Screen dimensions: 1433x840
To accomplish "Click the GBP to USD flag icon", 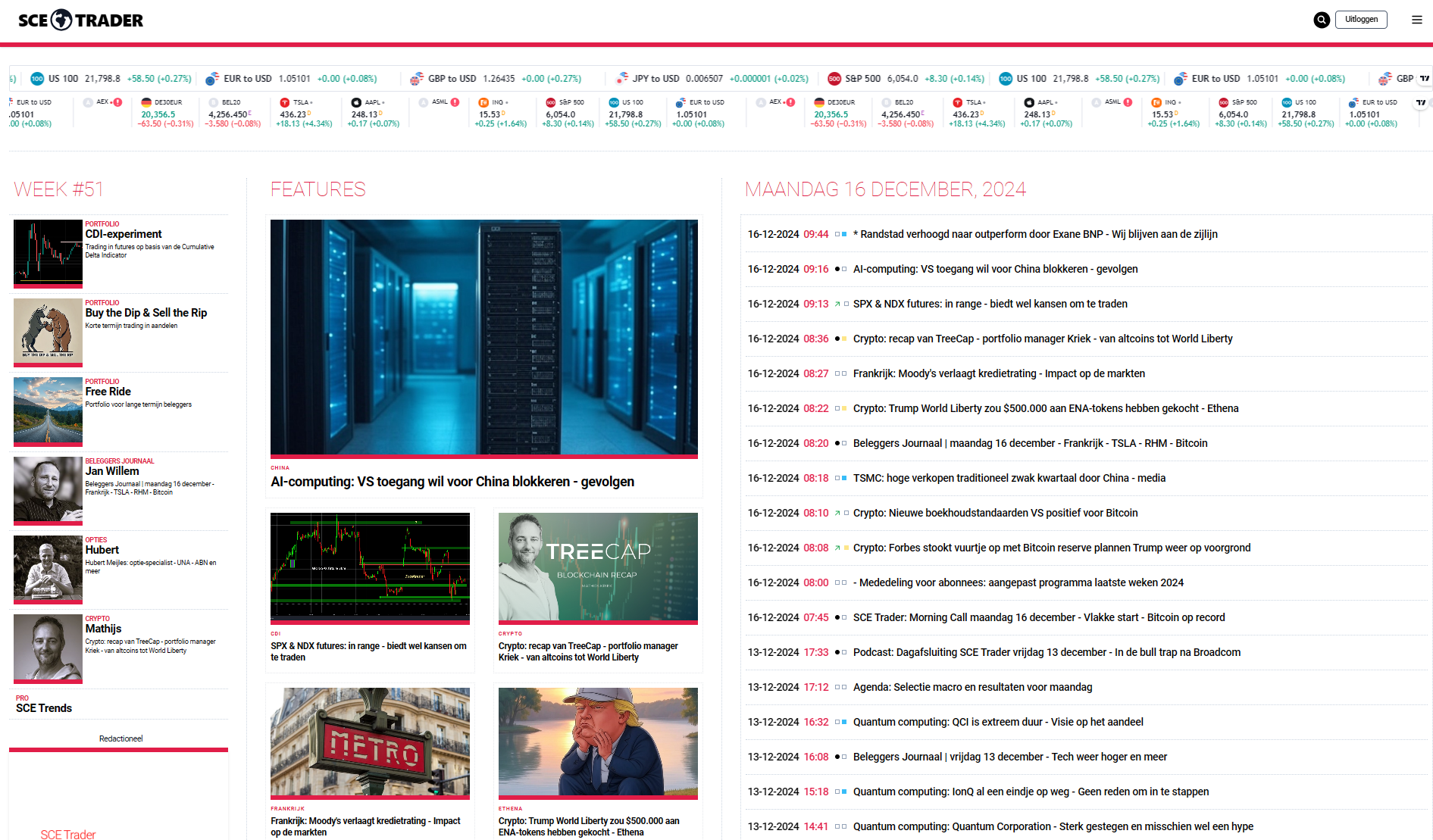I will click(x=417, y=79).
